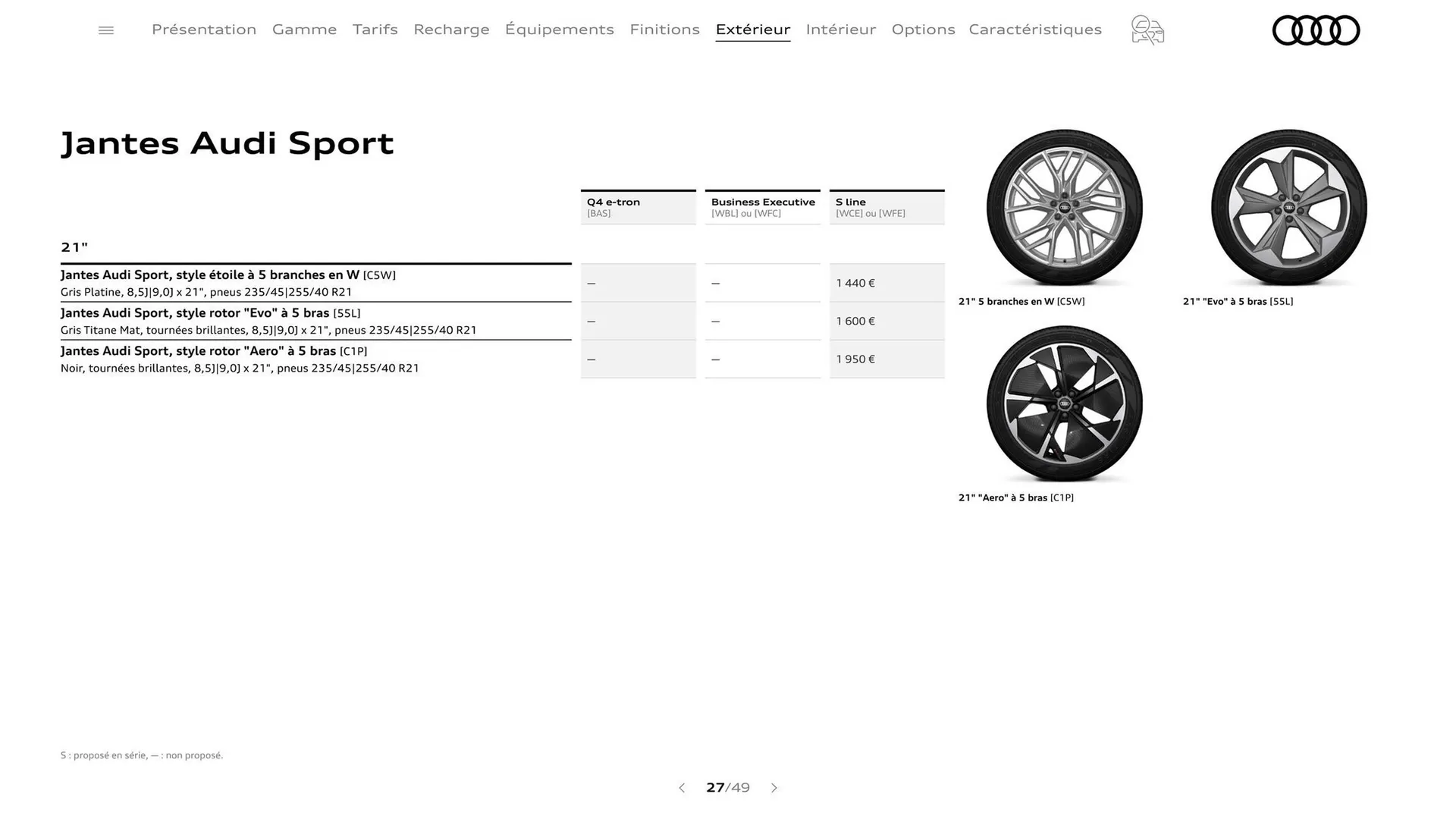Advance to next page via right chevron

tap(774, 788)
